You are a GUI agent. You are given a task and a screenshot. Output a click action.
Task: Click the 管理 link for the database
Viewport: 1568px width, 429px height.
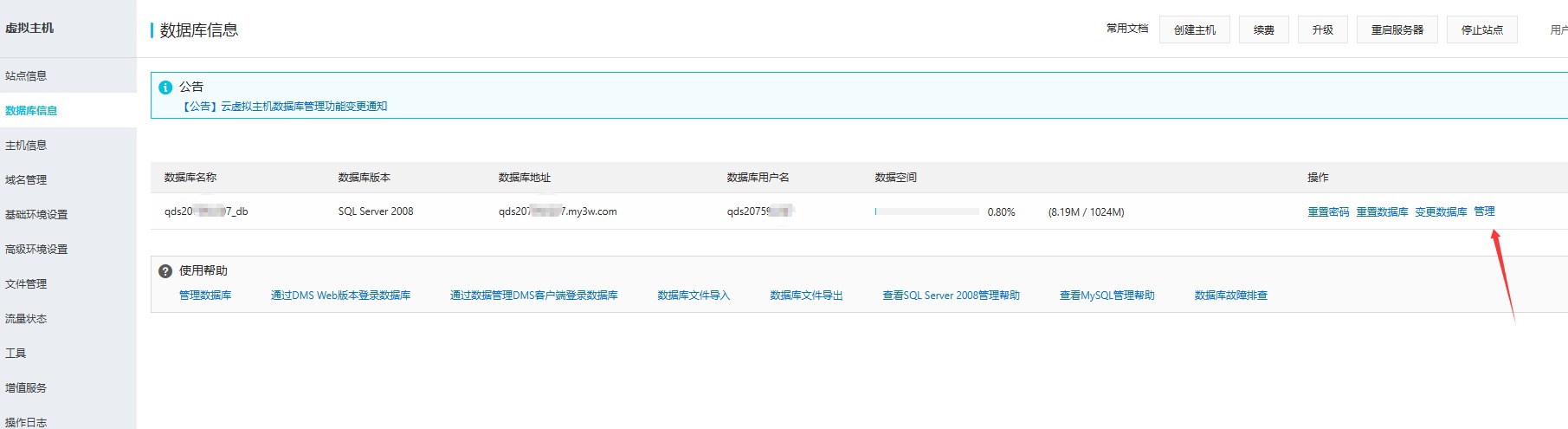pos(1484,211)
